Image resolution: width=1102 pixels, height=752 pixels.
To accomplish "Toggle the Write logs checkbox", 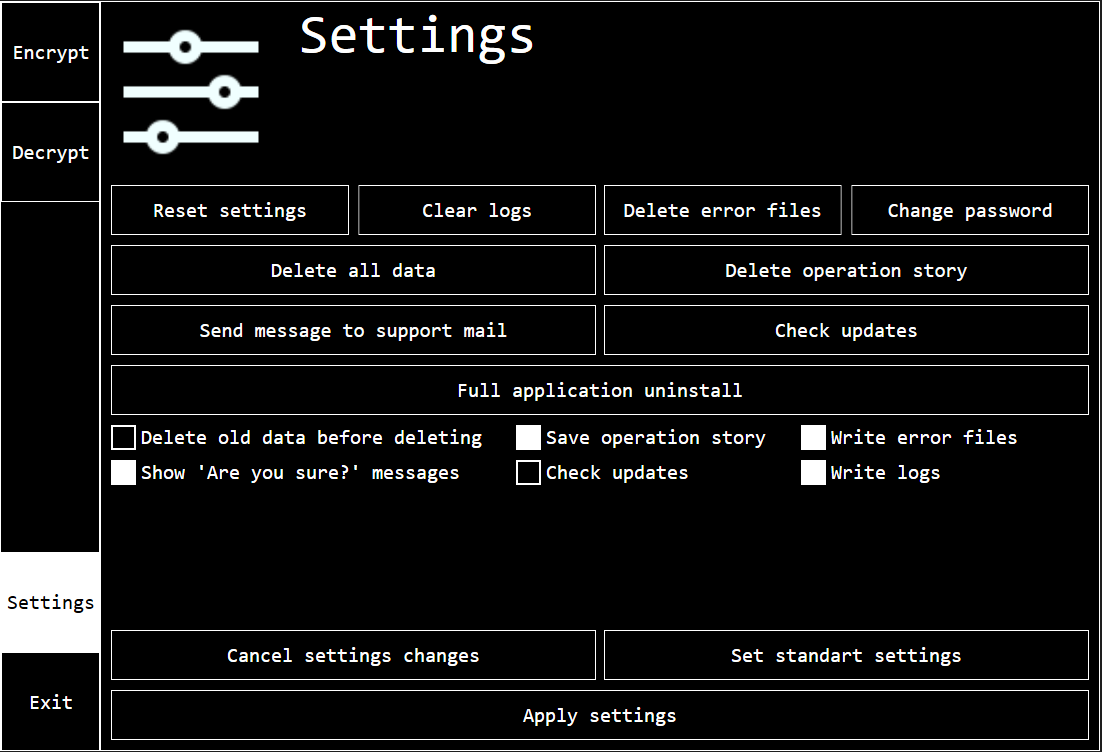I will [813, 472].
